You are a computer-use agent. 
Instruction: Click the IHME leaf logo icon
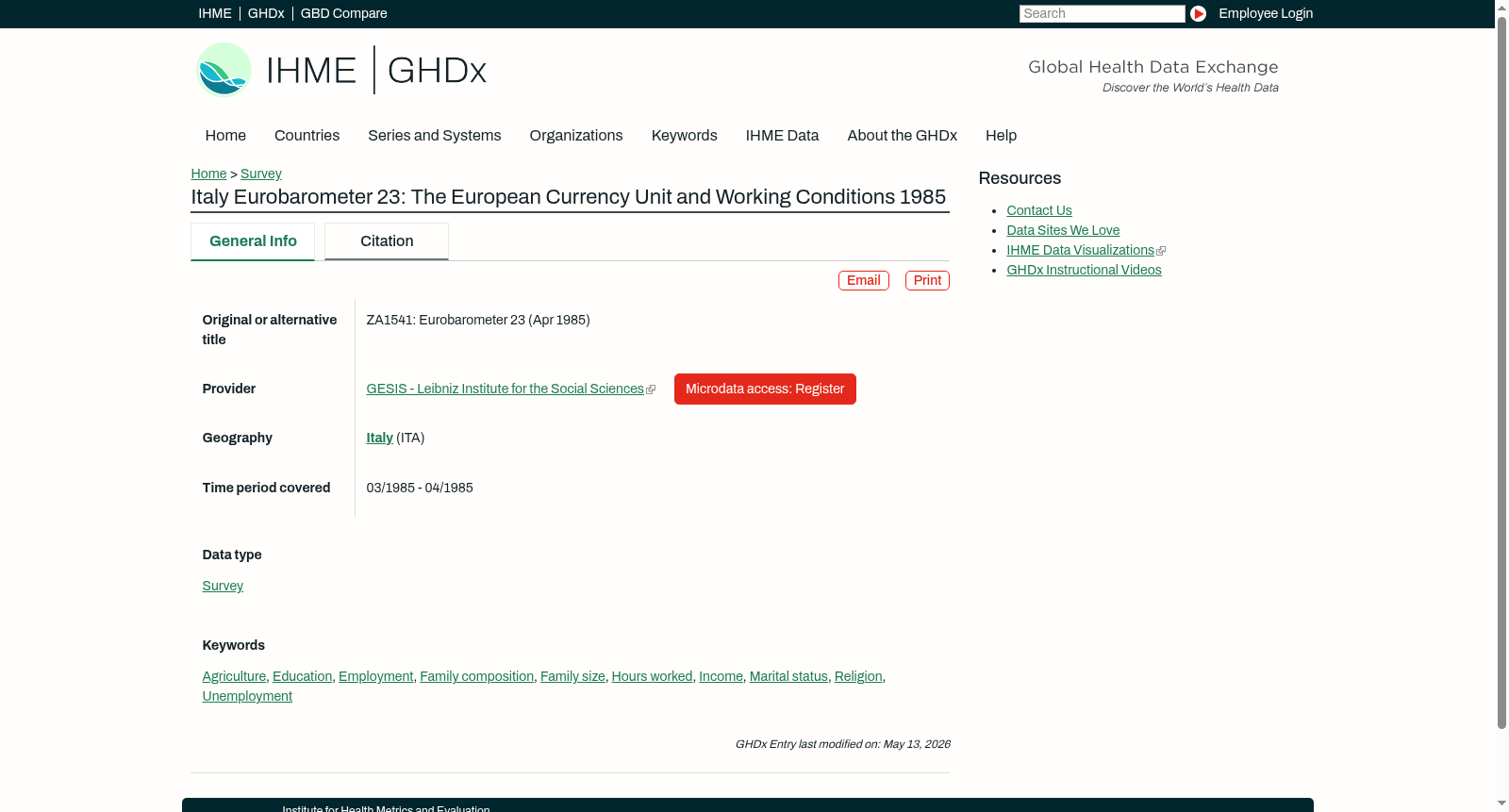tap(224, 70)
